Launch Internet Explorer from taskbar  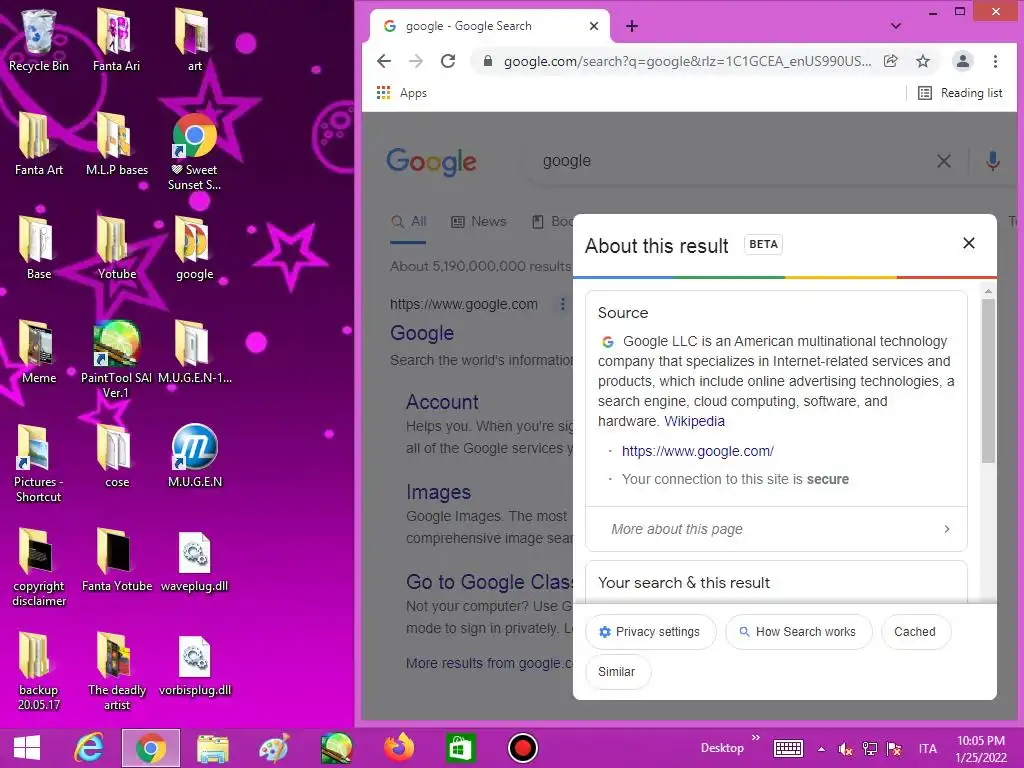coord(89,748)
